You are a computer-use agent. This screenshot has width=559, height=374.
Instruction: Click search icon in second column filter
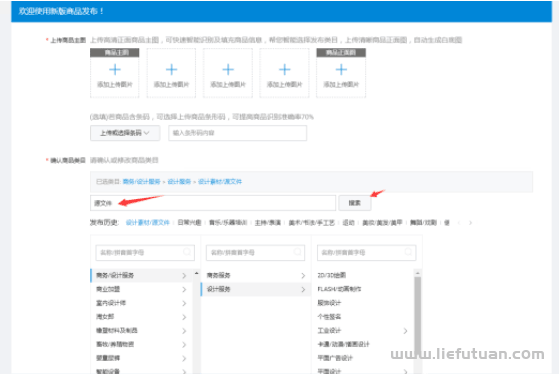(x=297, y=252)
